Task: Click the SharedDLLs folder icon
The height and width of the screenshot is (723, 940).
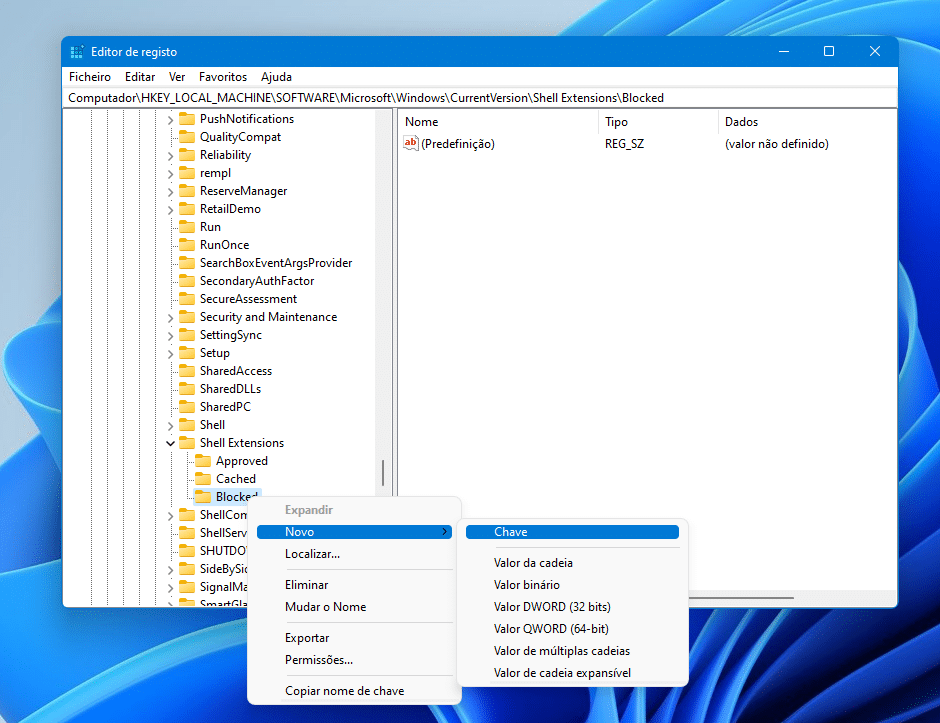Action: [187, 388]
